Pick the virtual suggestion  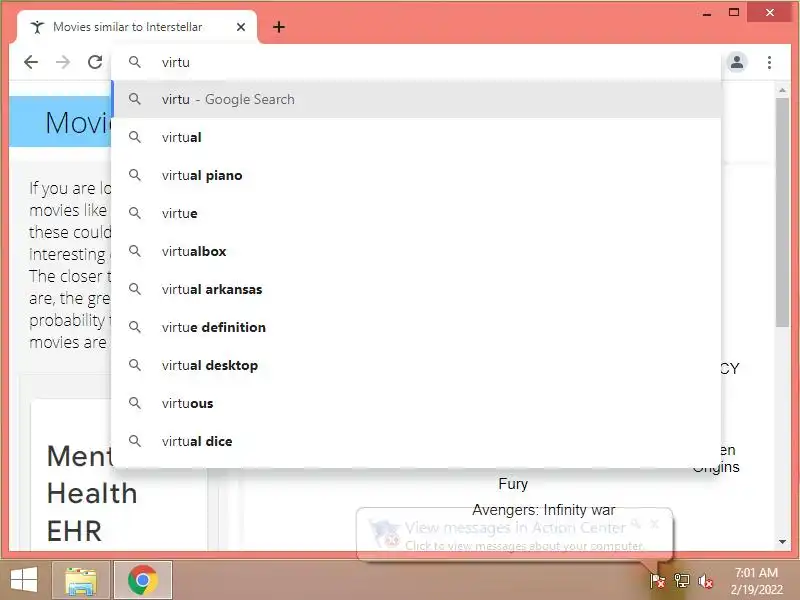[x=416, y=137]
